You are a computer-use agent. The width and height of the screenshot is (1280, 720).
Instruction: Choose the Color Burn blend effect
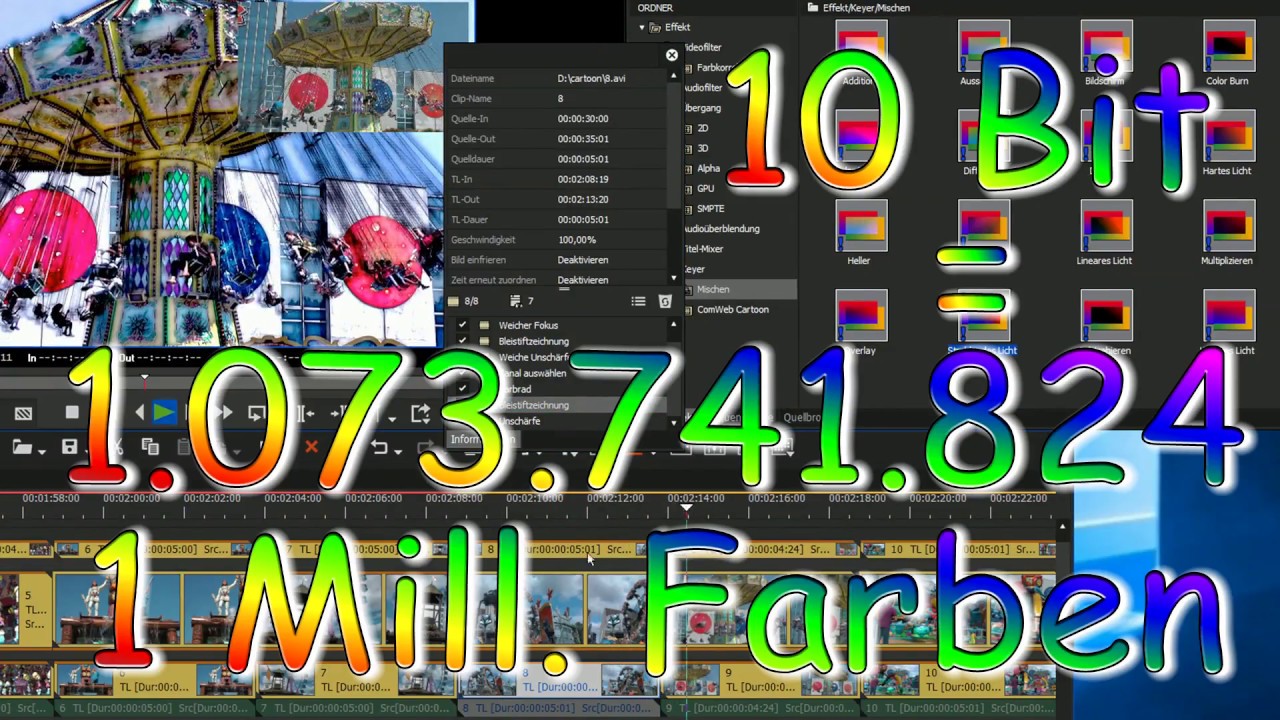click(1228, 55)
